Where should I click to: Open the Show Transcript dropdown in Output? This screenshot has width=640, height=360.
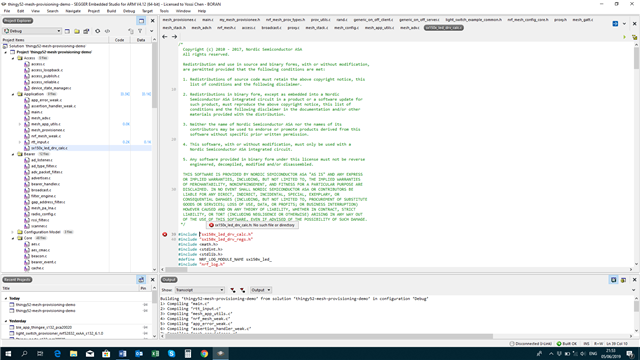coord(200,290)
